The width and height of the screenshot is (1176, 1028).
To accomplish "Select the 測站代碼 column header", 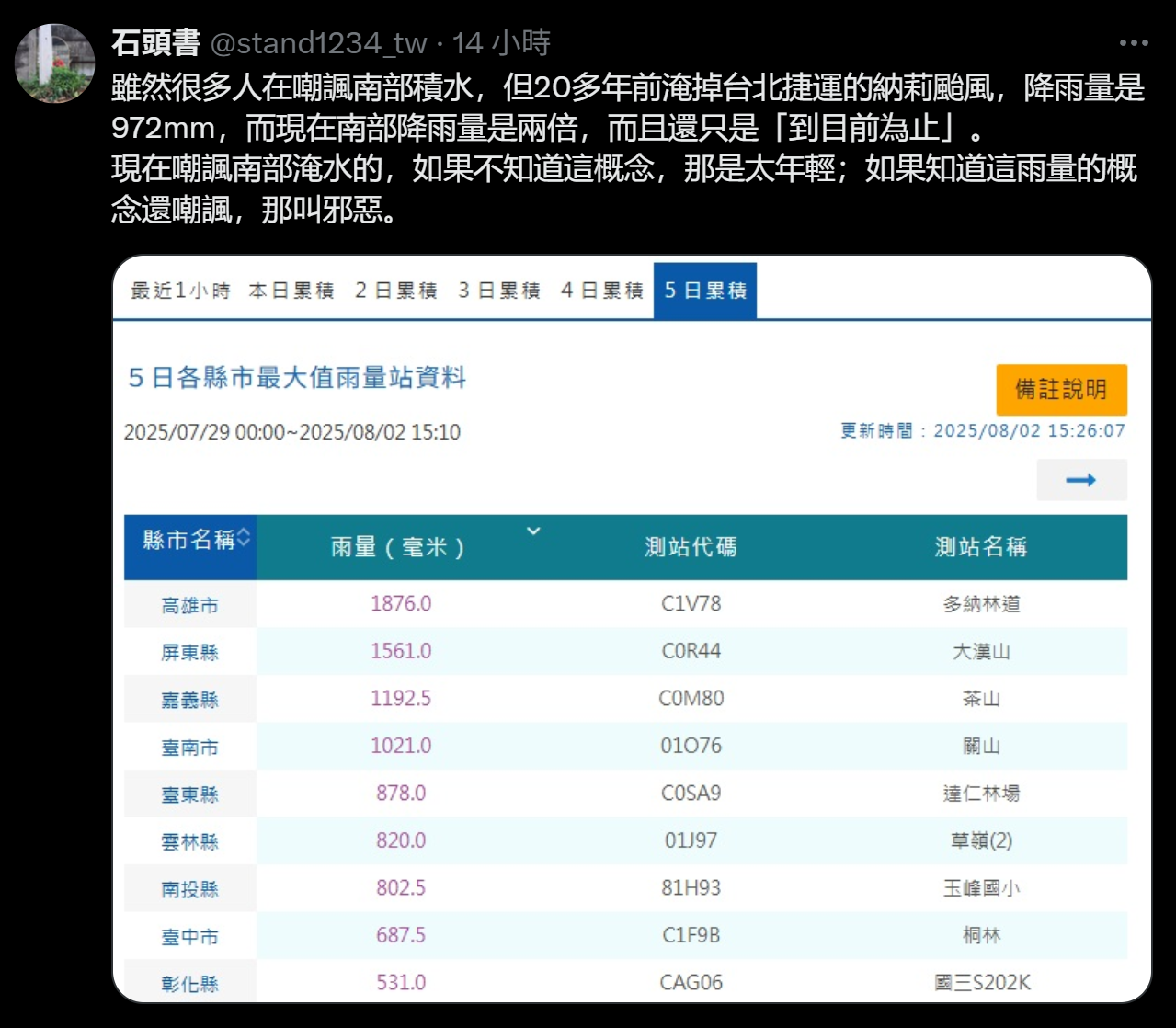I will pos(691,547).
